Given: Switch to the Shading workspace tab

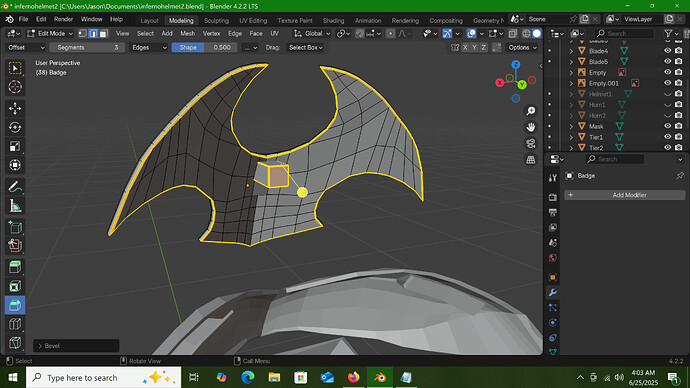Looking at the screenshot, I should click(x=334, y=21).
